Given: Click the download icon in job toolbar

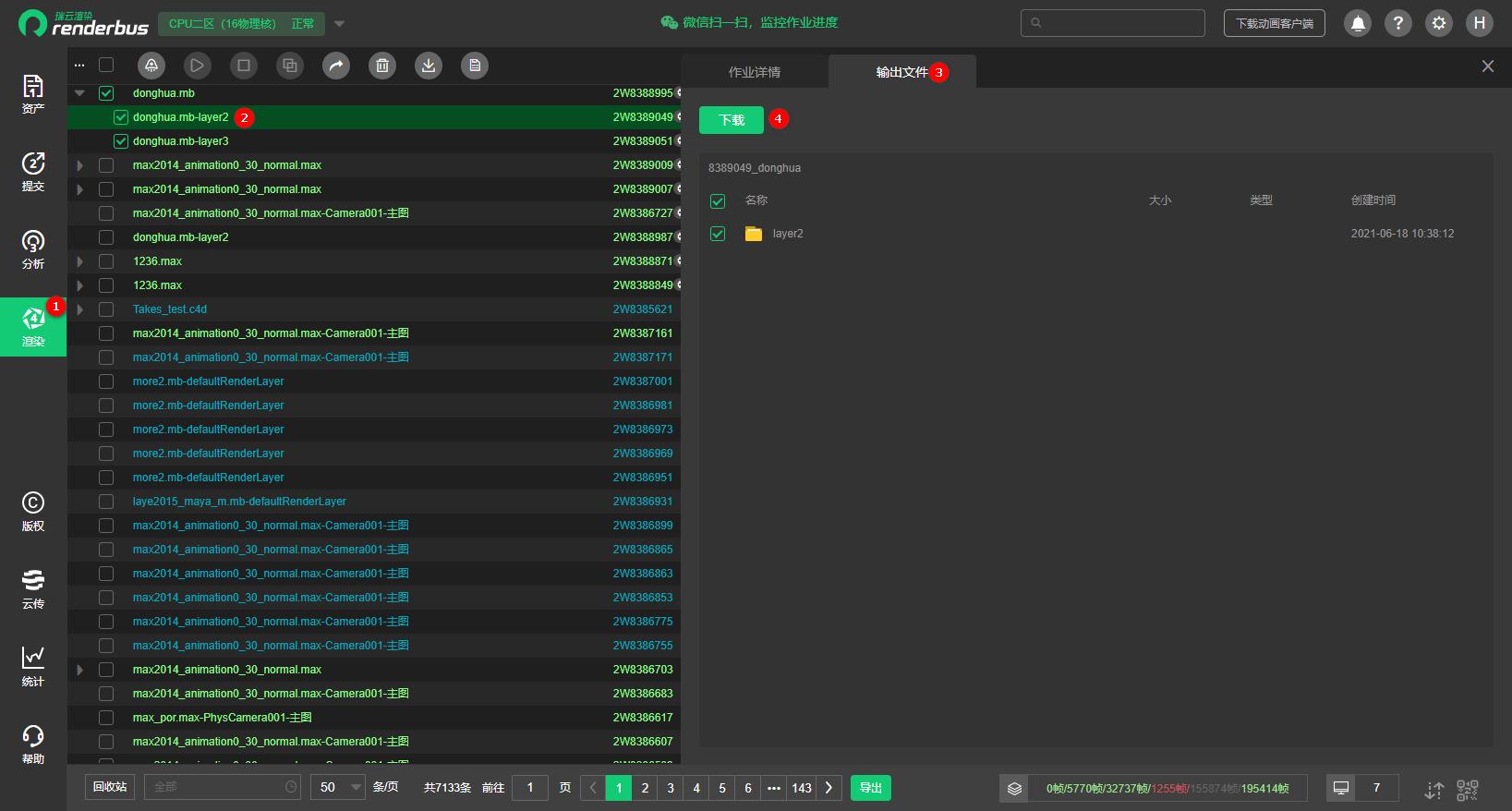Looking at the screenshot, I should 429,66.
